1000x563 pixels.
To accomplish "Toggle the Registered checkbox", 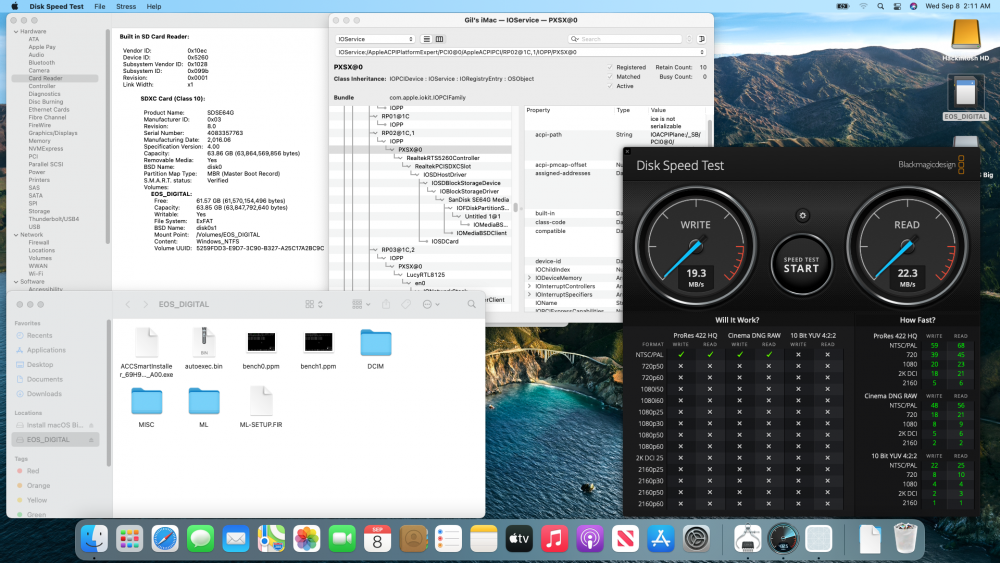I will [x=610, y=67].
